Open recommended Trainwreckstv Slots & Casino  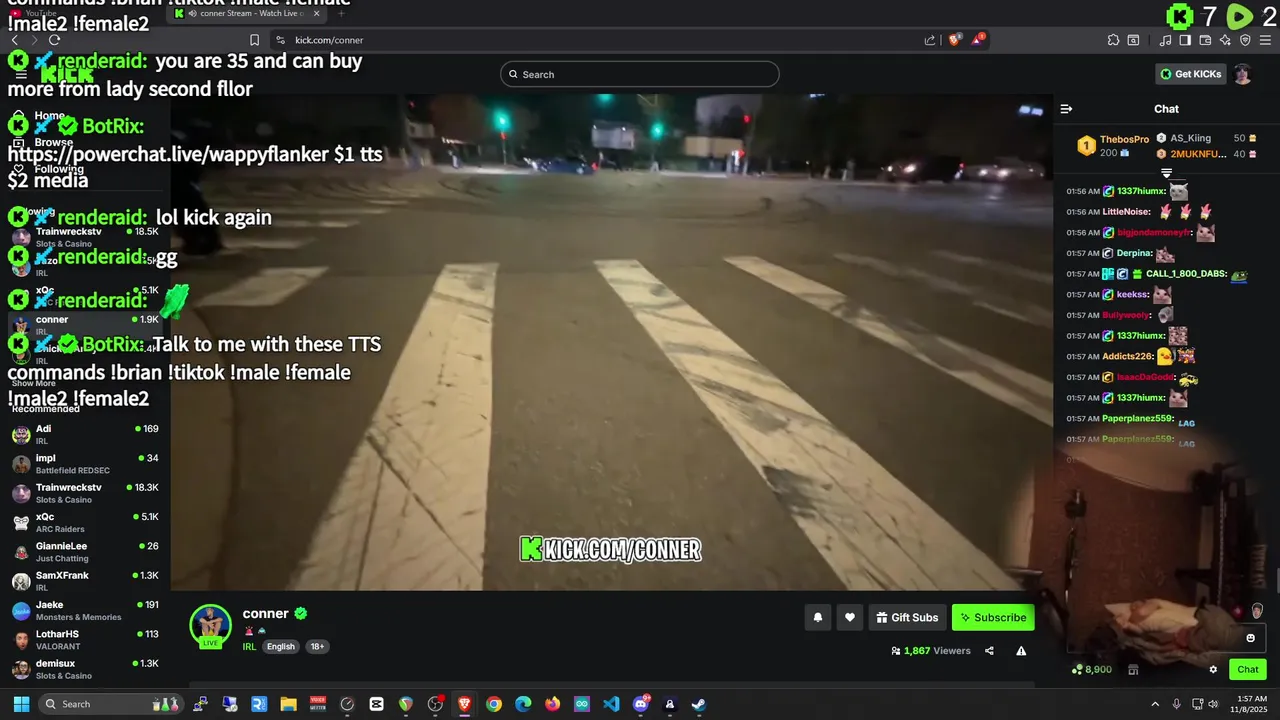pos(85,493)
